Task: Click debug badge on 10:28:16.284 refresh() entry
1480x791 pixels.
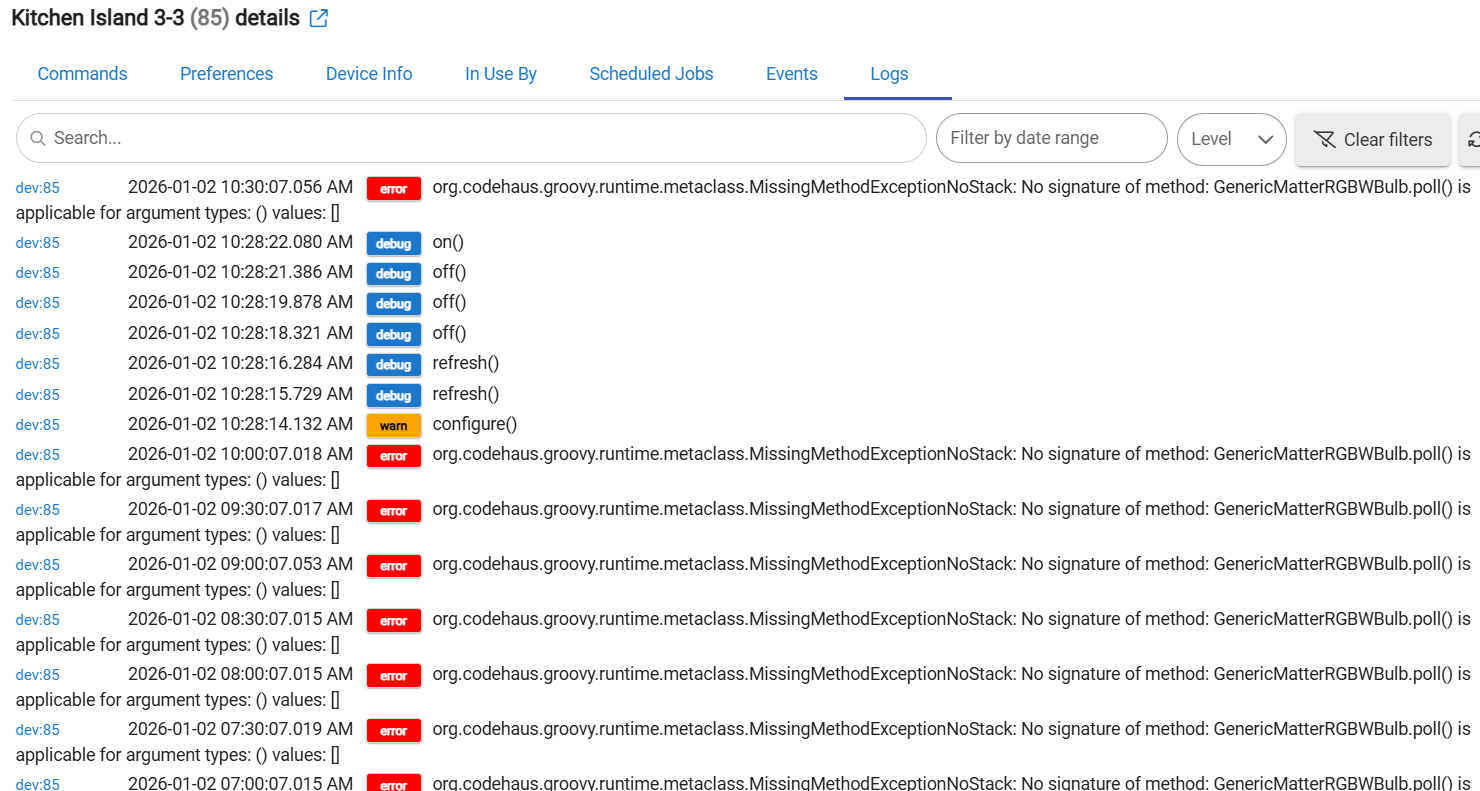Action: (x=393, y=364)
